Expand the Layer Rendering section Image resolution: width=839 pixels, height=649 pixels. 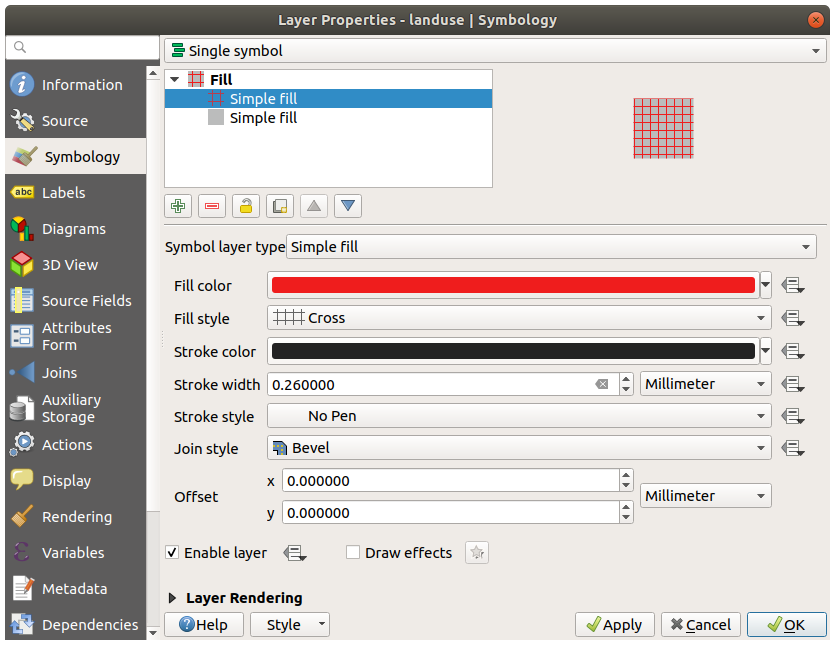pyautogui.click(x=173, y=598)
